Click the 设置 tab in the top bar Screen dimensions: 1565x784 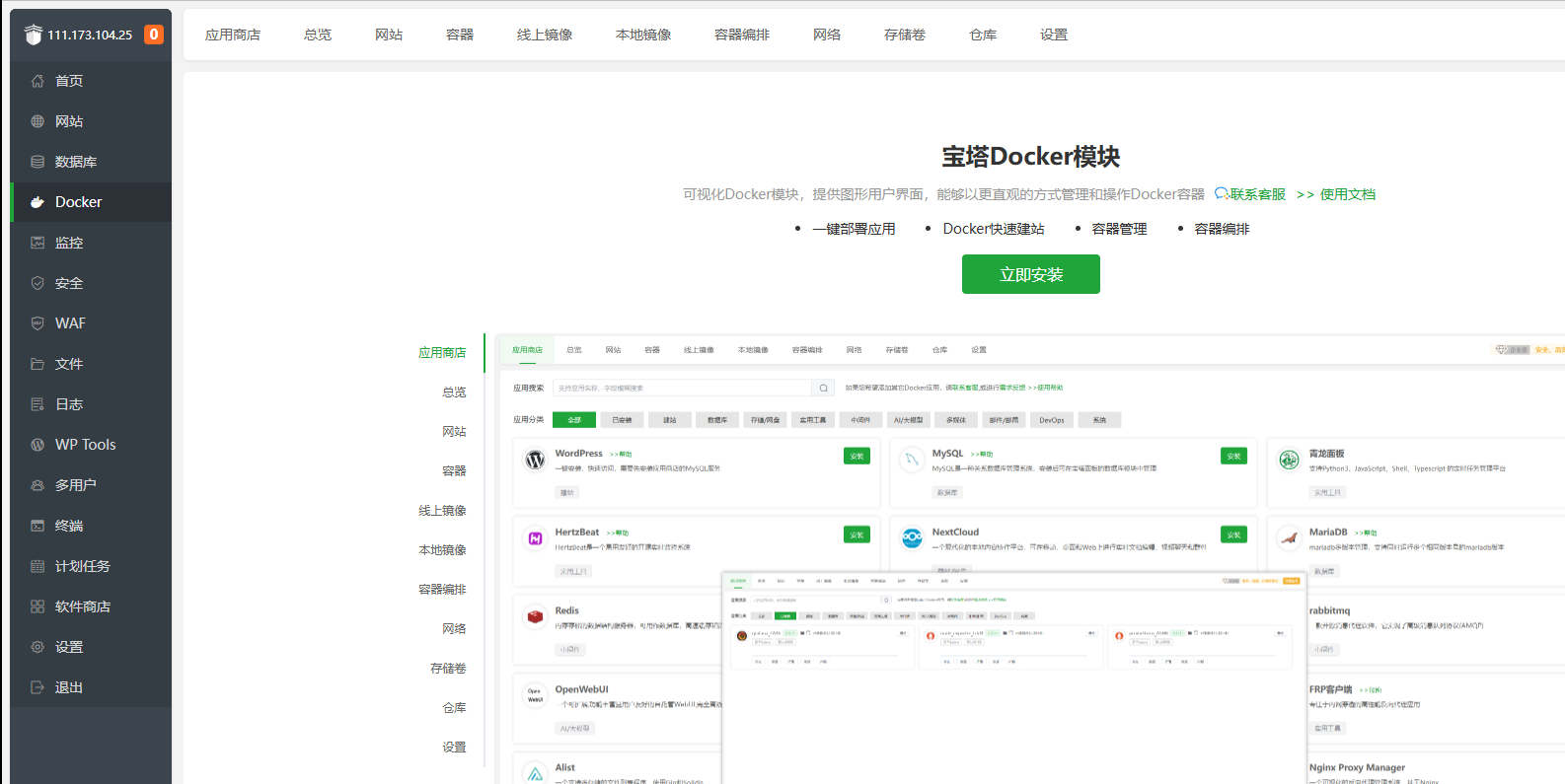pyautogui.click(x=1054, y=35)
